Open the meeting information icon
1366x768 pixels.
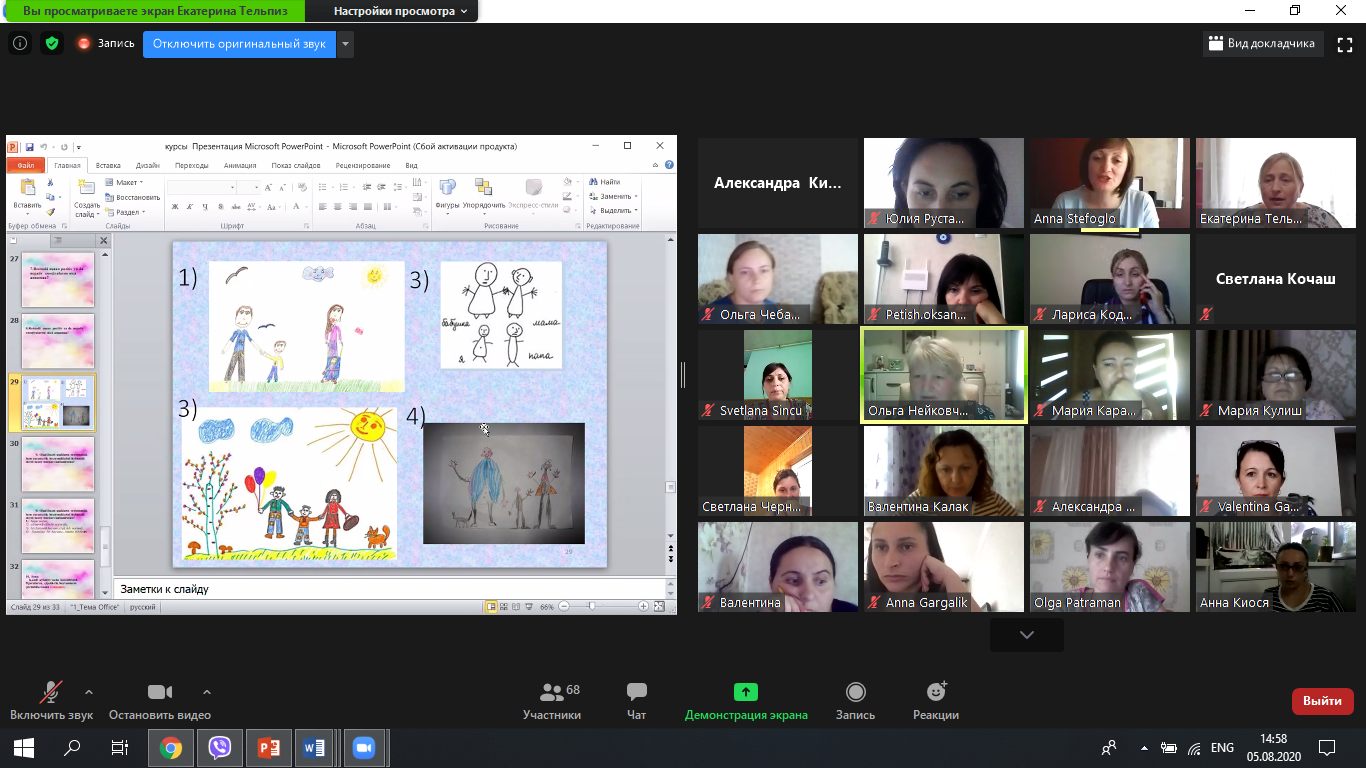pyautogui.click(x=20, y=43)
